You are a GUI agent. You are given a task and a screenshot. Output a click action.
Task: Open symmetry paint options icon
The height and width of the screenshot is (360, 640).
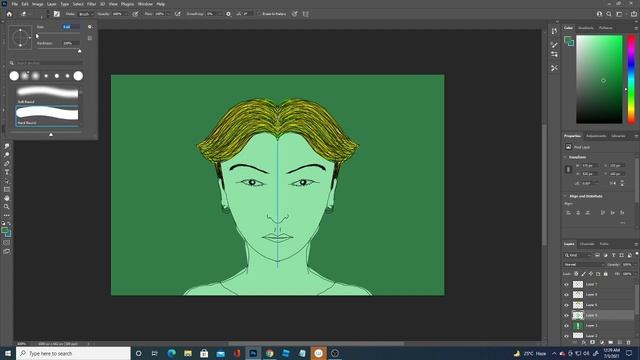coord(306,14)
